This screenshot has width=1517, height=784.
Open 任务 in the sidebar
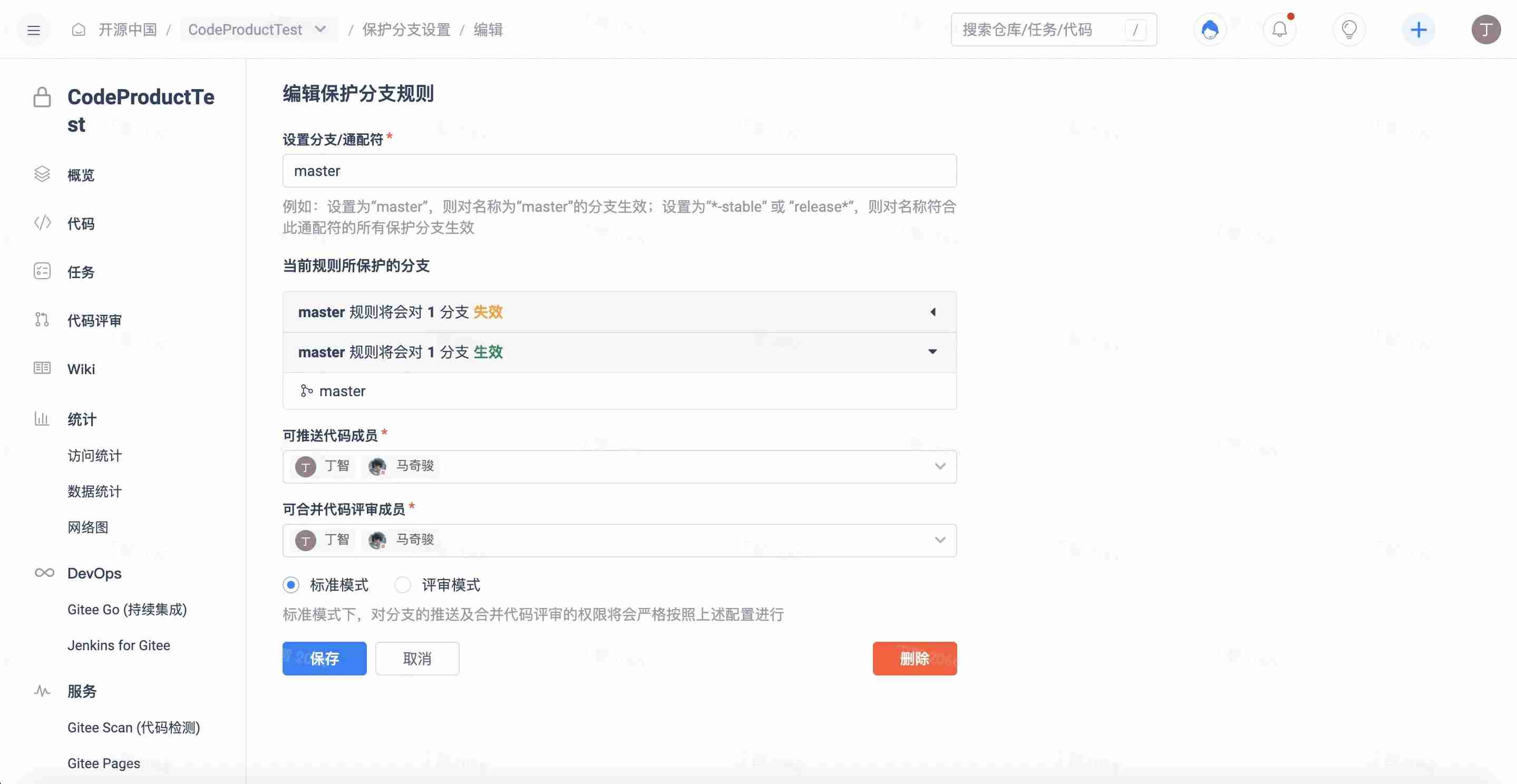(x=81, y=272)
